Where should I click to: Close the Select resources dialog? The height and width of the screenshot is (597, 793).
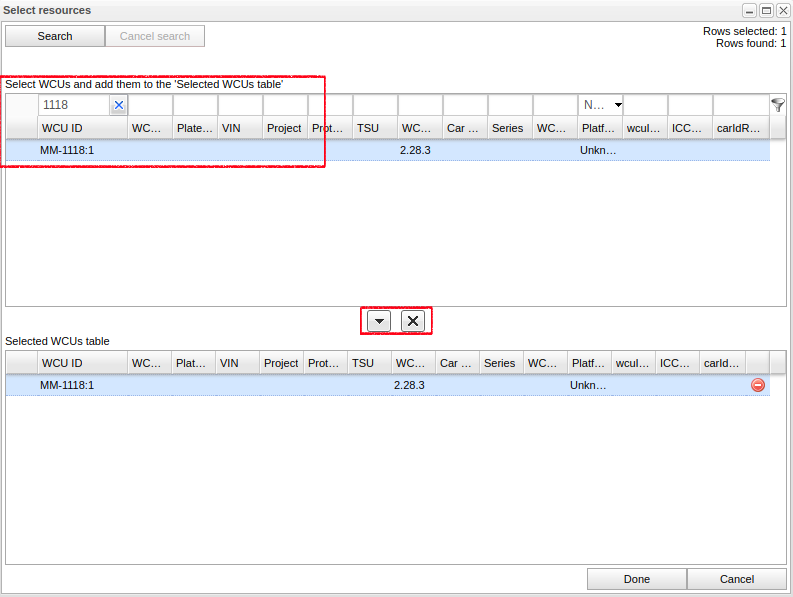click(782, 10)
